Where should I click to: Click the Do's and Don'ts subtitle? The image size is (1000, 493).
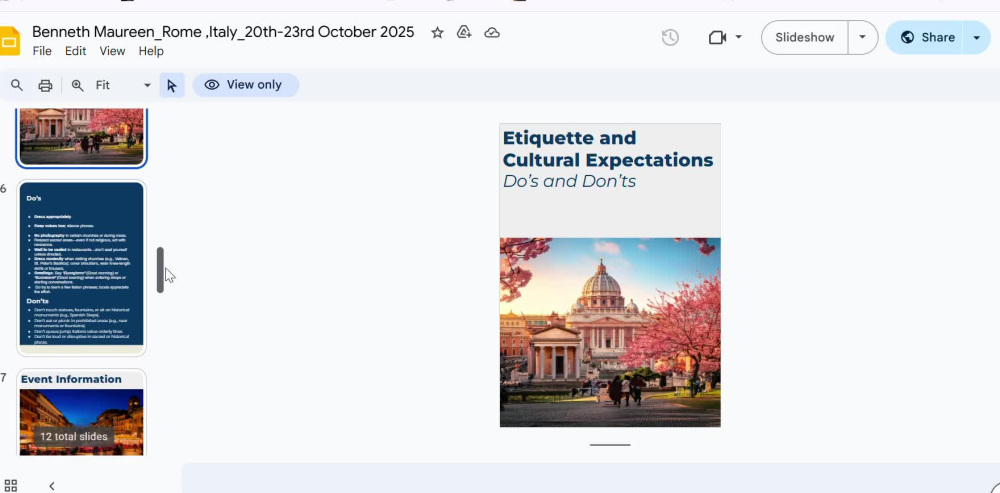(570, 182)
